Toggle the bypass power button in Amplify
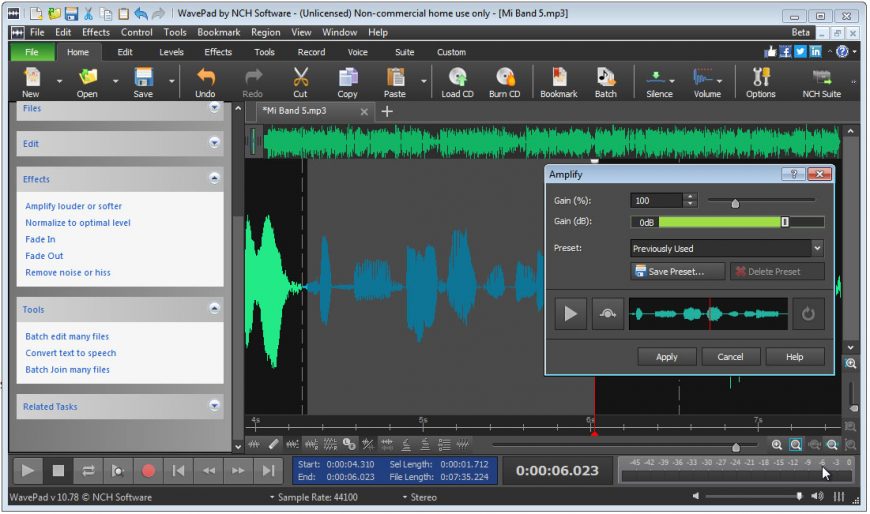Image resolution: width=870 pixels, height=514 pixels. (808, 314)
